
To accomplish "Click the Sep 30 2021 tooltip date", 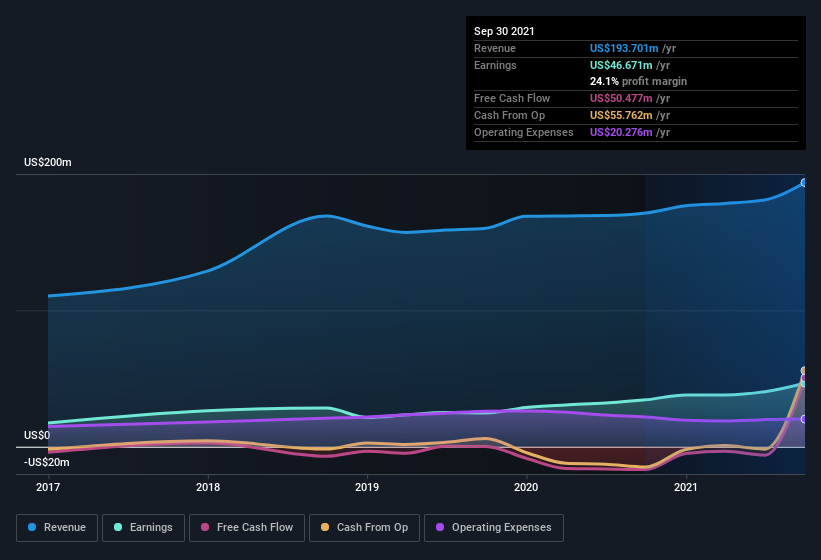I will click(x=504, y=31).
